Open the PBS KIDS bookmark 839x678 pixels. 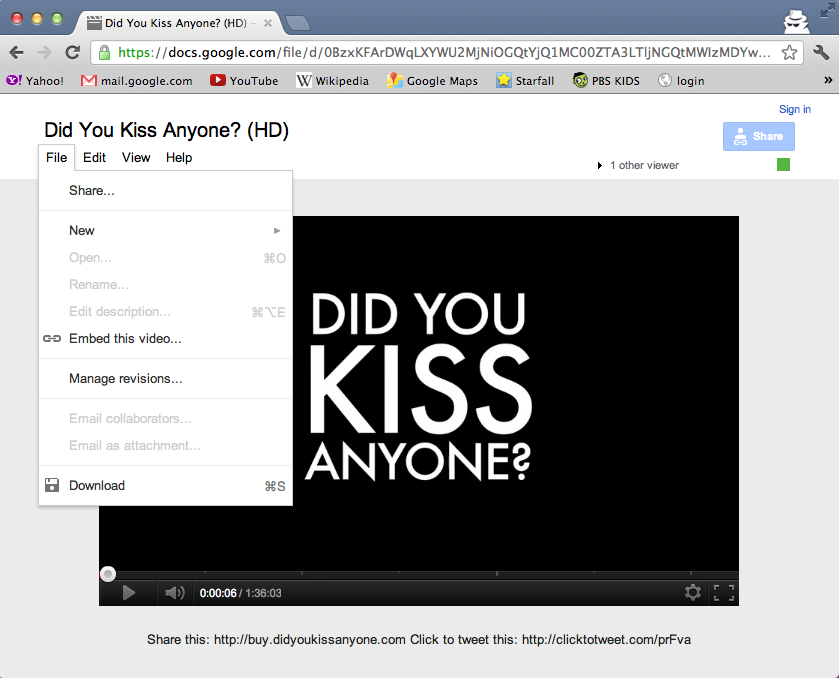click(606, 81)
